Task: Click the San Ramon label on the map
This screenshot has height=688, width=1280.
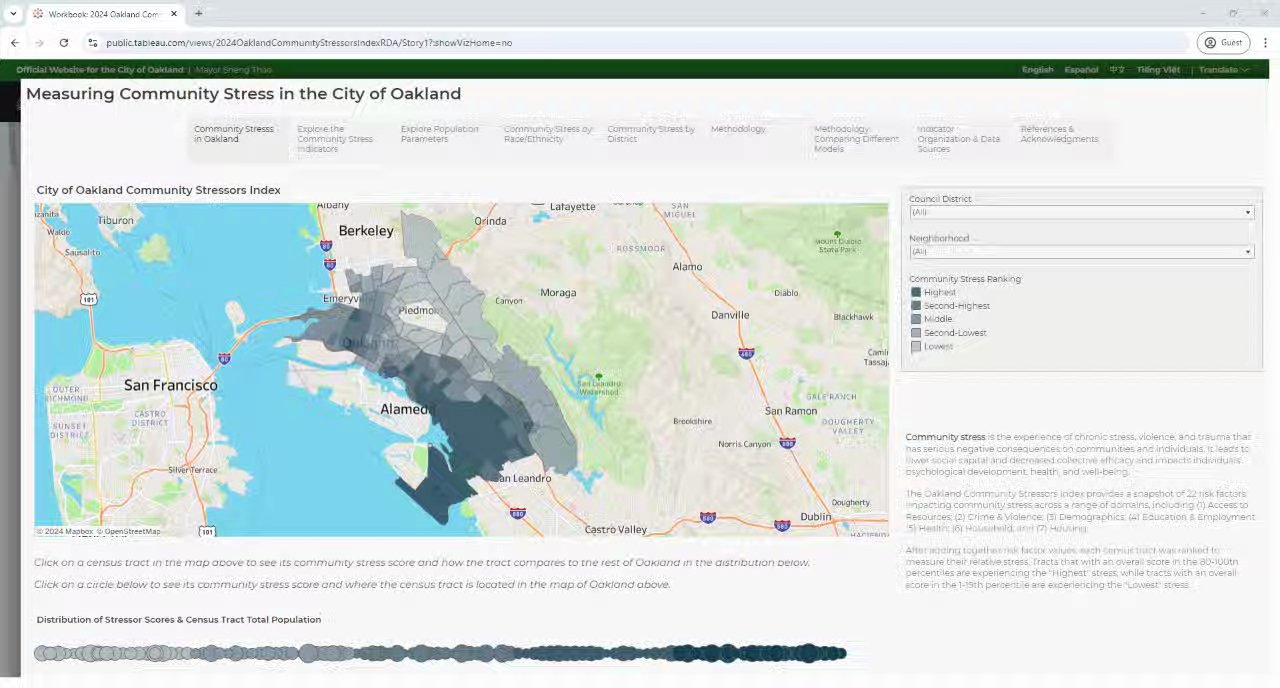Action: click(x=791, y=411)
